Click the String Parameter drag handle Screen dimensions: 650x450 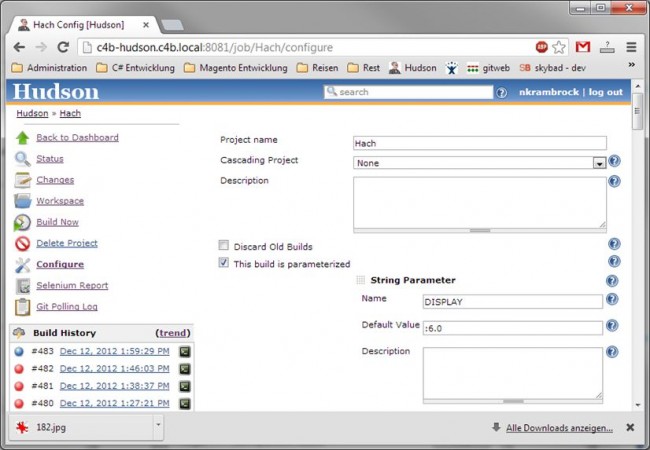click(x=361, y=281)
